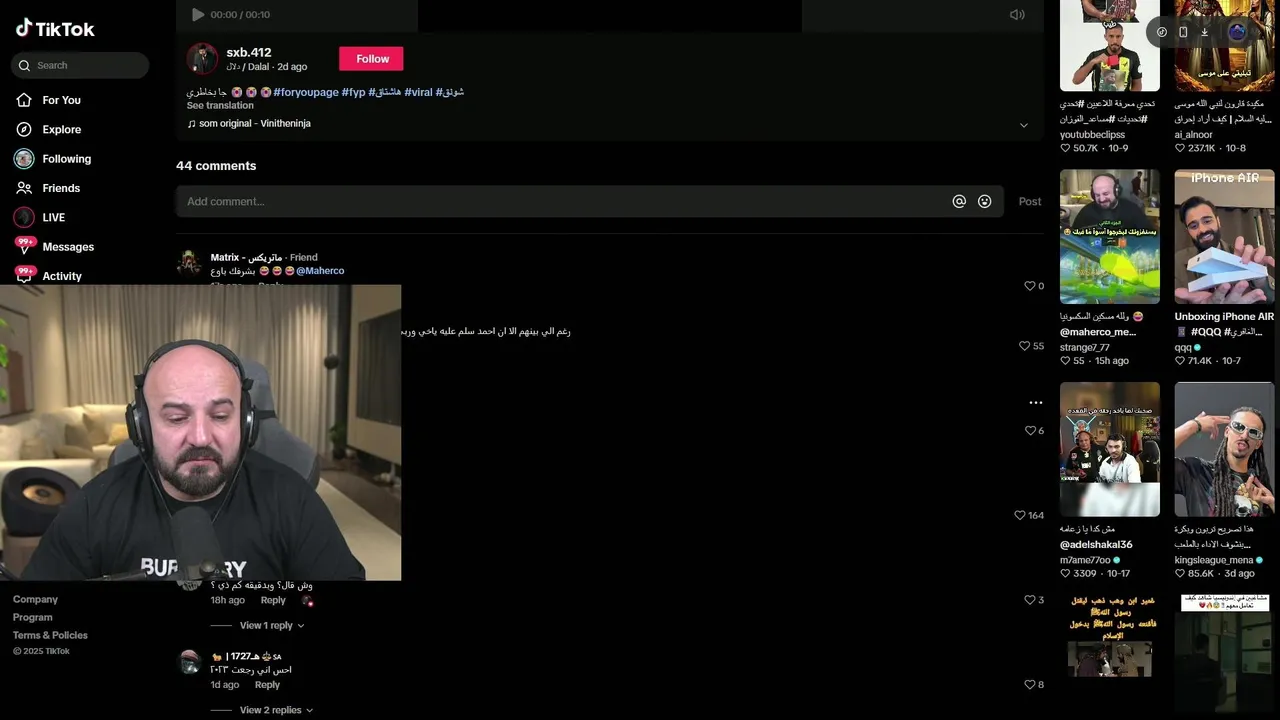Open the strange7_77 gaming video thumbnail

(x=1110, y=236)
